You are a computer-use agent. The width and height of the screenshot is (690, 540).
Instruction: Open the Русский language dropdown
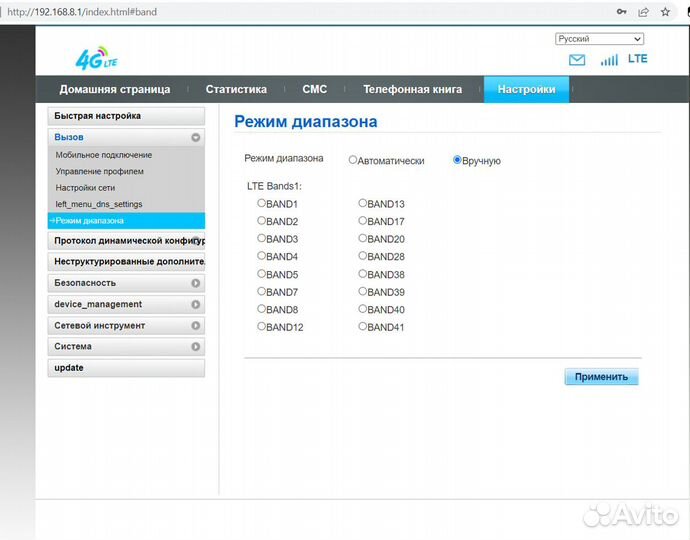point(599,39)
